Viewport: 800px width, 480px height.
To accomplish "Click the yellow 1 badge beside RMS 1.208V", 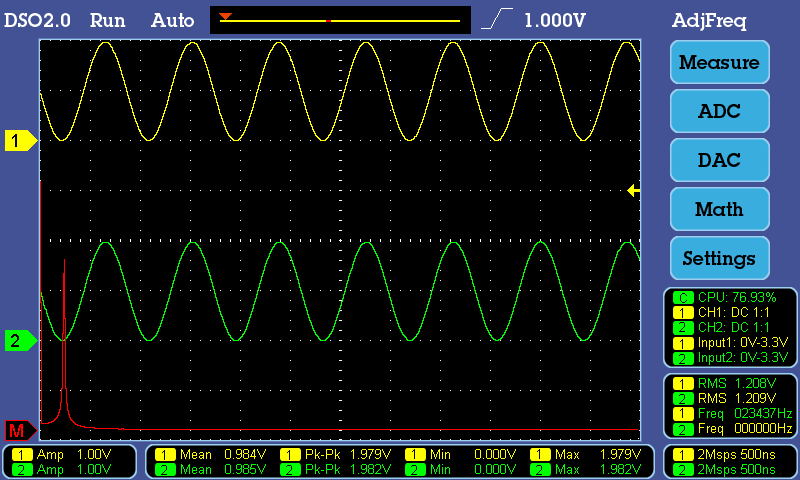I will pos(683,383).
